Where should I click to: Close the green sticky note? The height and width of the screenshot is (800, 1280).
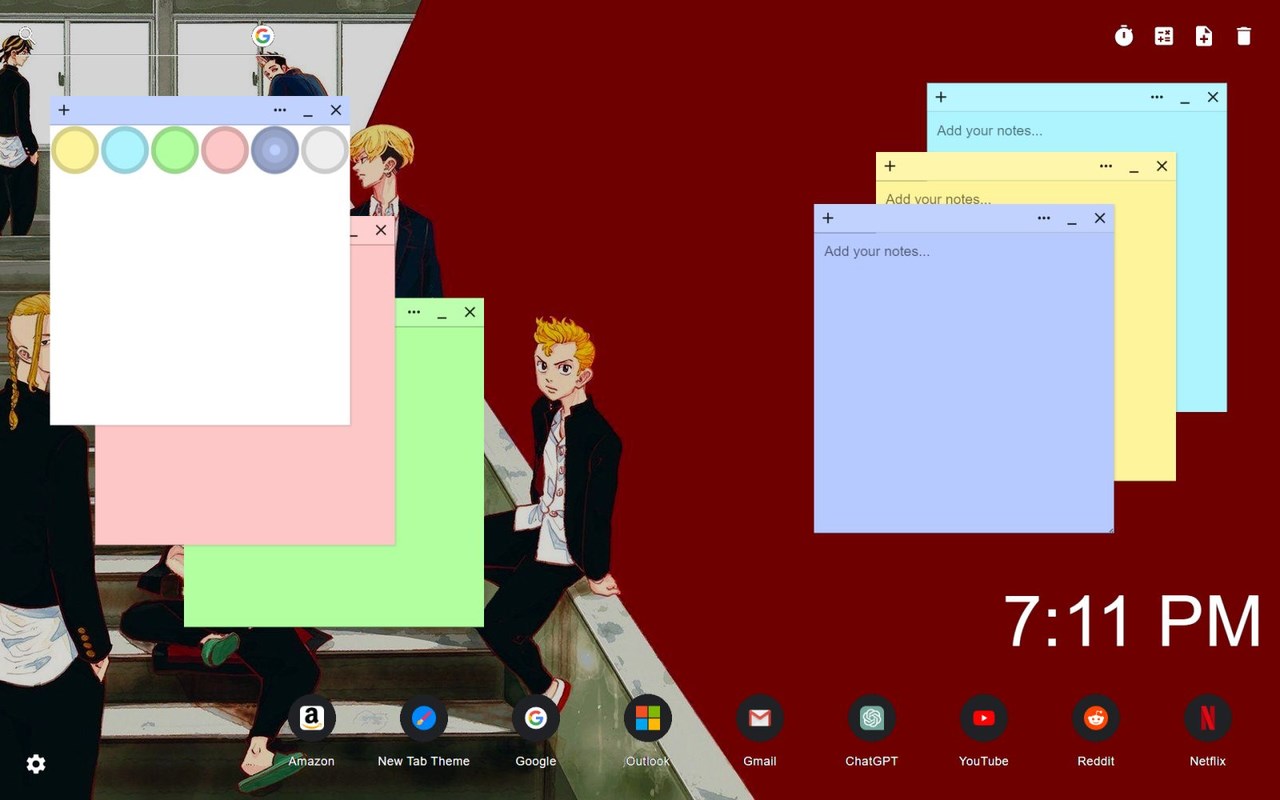coord(470,312)
